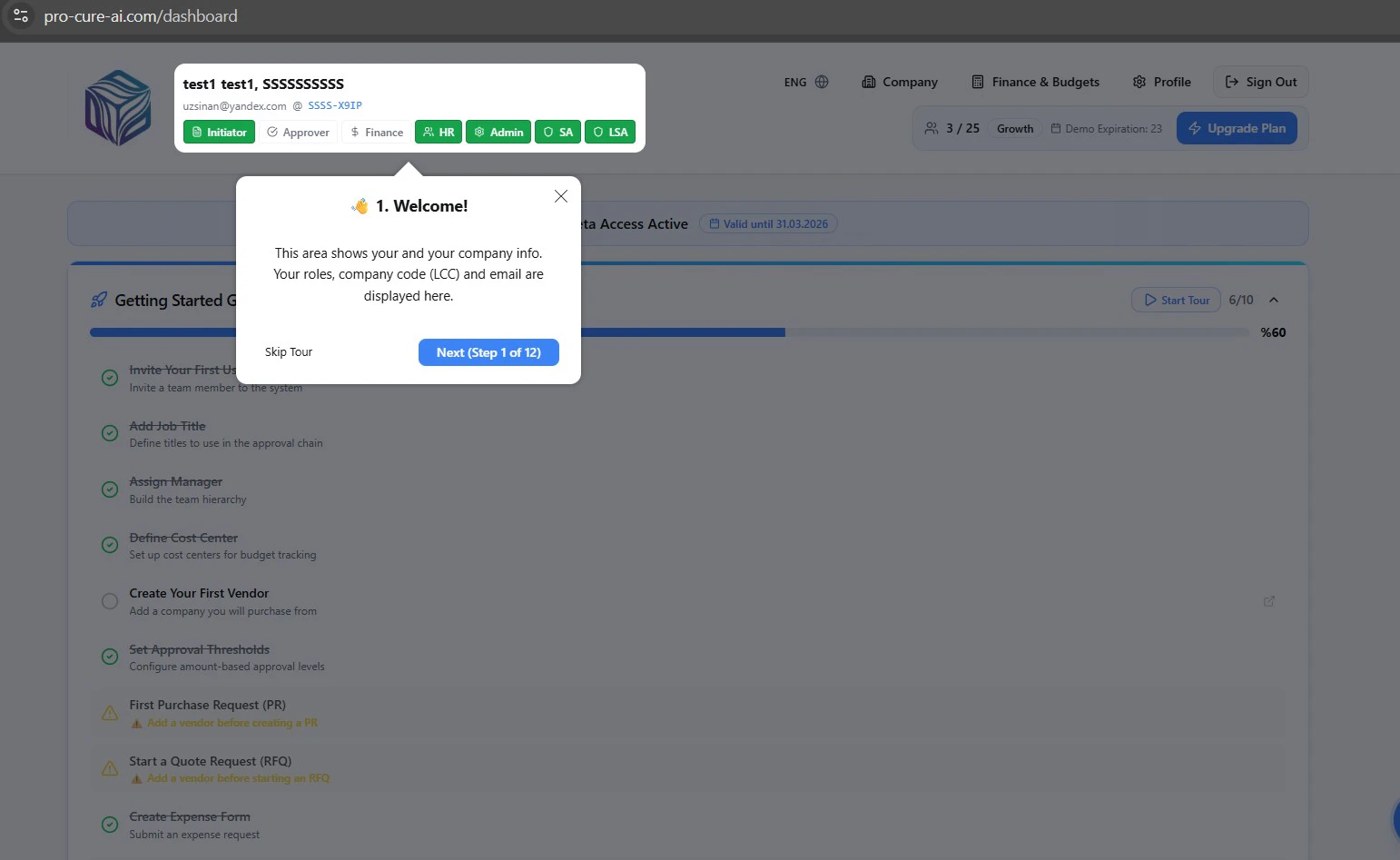Click Add Job Title check circle
The width and height of the screenshot is (1400, 860).
(x=110, y=433)
